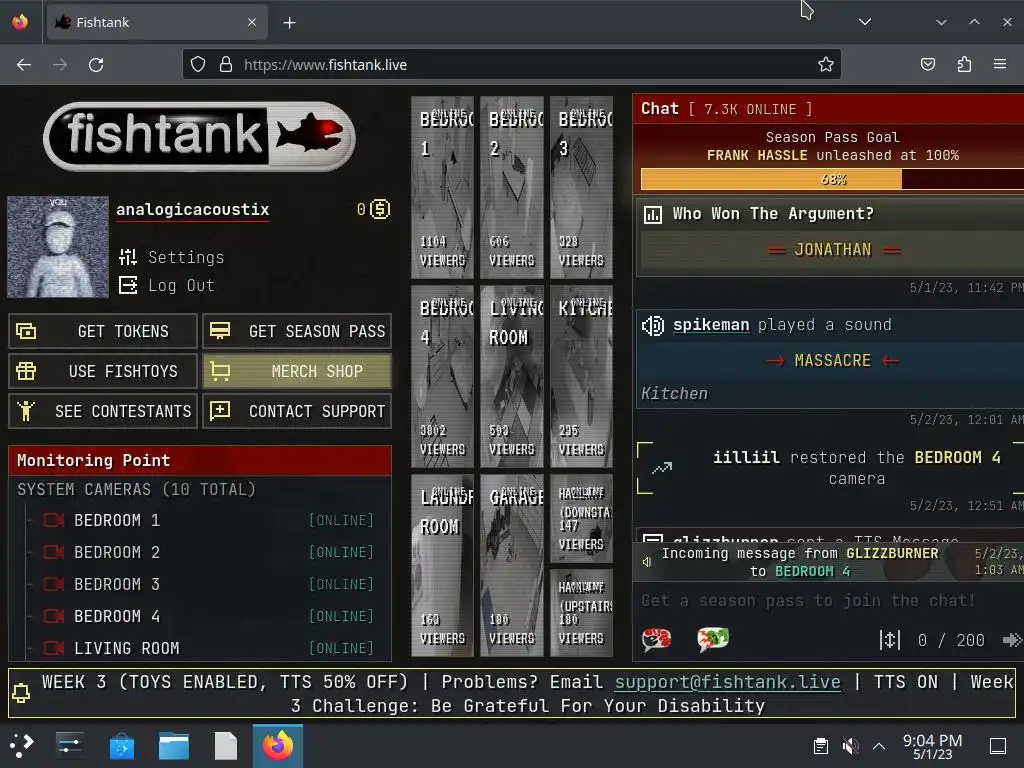Open the Garage camera thumbnail
The width and height of the screenshot is (1024, 768).
pos(512,566)
